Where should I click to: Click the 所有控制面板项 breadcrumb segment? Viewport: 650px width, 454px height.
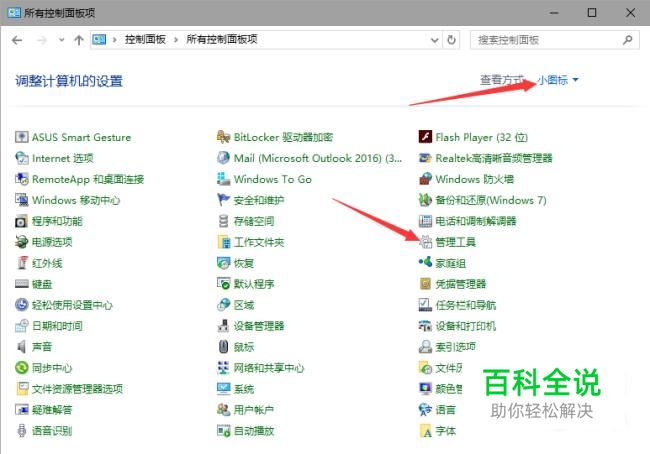point(222,40)
